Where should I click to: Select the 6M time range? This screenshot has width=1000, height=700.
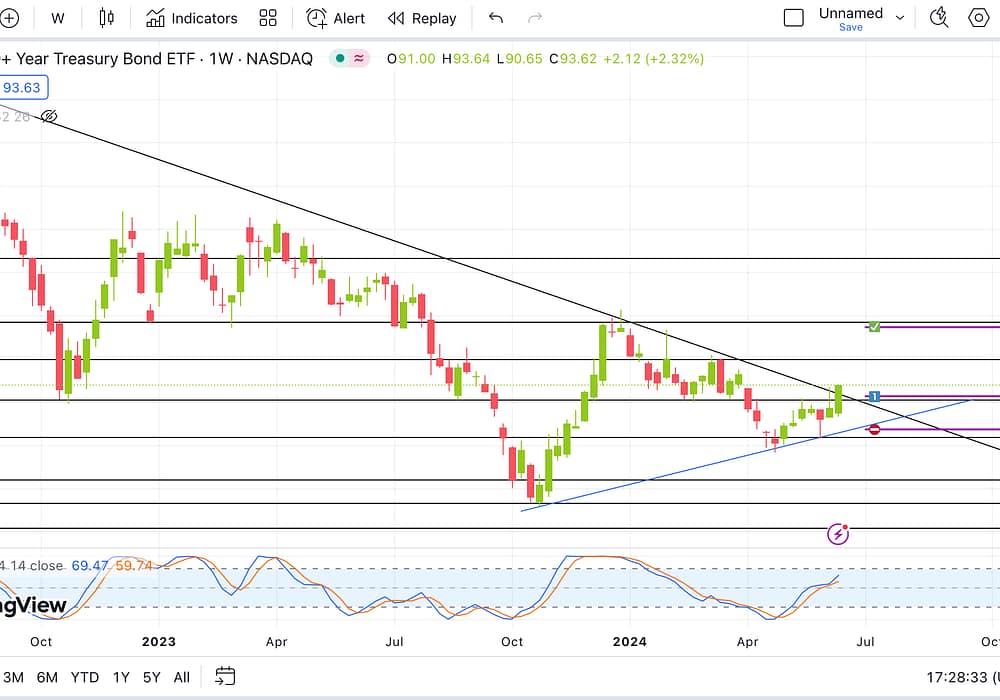[47, 677]
